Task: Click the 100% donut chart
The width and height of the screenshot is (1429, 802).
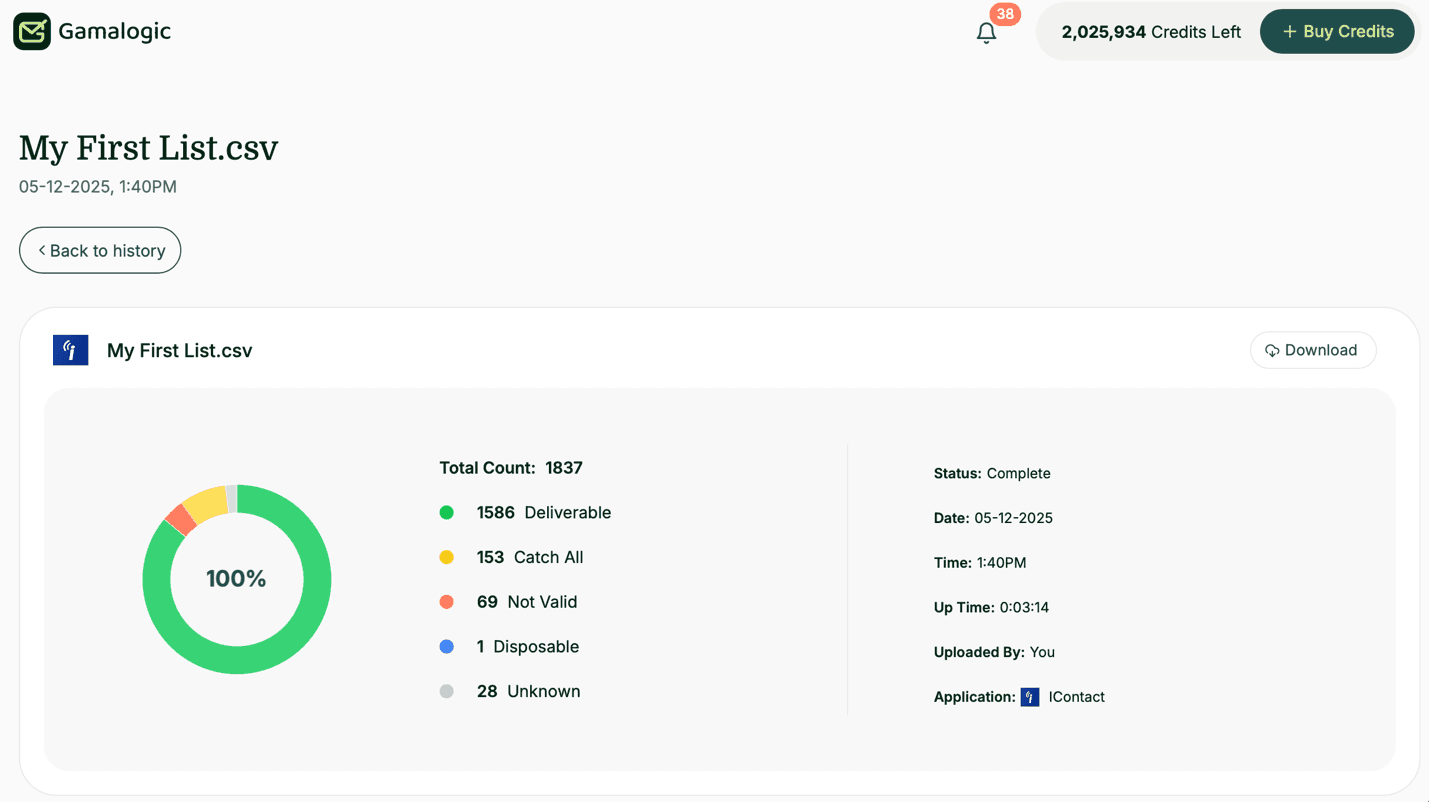Action: (236, 579)
